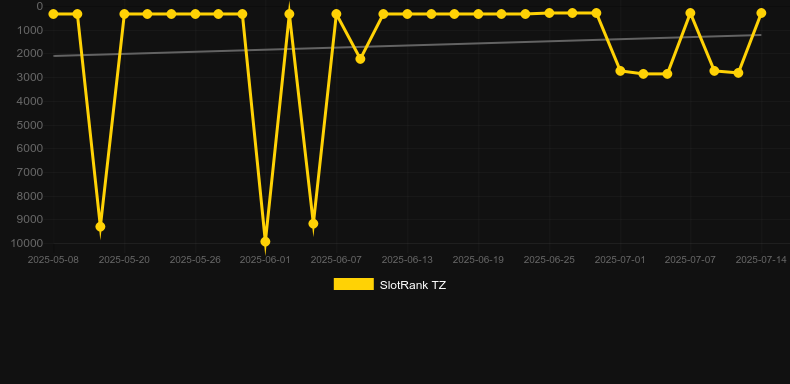Click the 2025-06-25 x-axis label

(549, 260)
